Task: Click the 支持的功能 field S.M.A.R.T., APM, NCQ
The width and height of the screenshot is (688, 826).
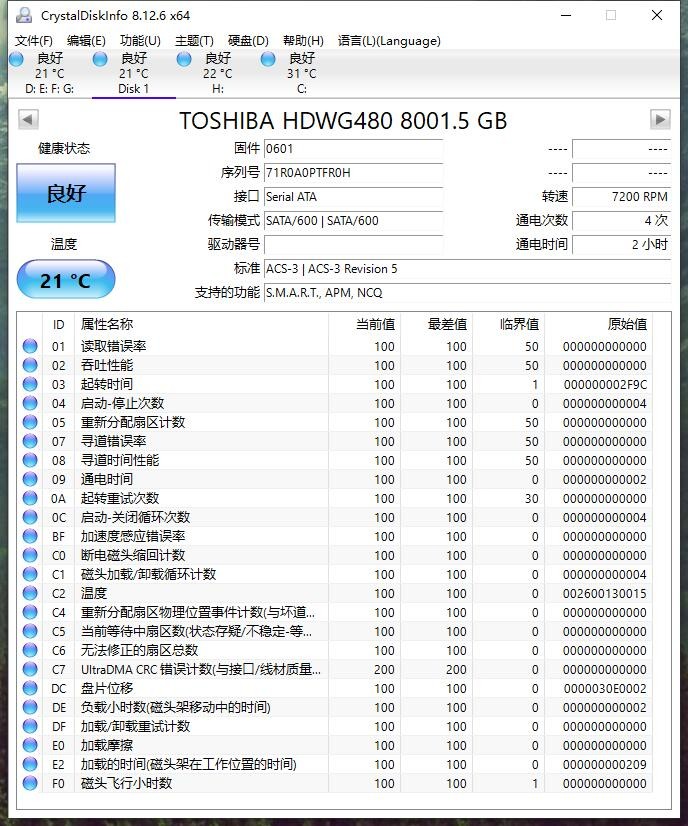Action: click(467, 292)
